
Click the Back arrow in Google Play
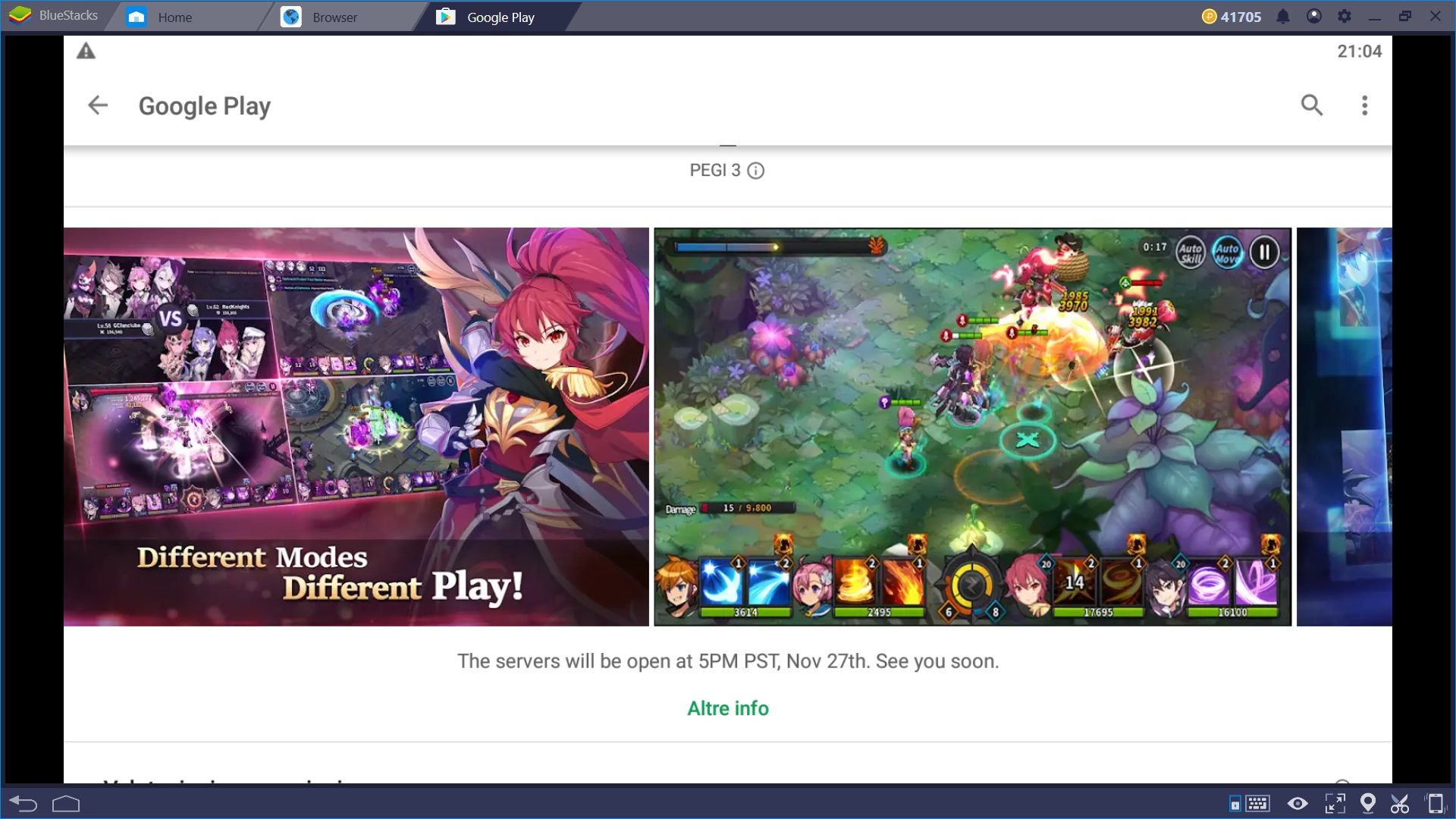coord(96,105)
